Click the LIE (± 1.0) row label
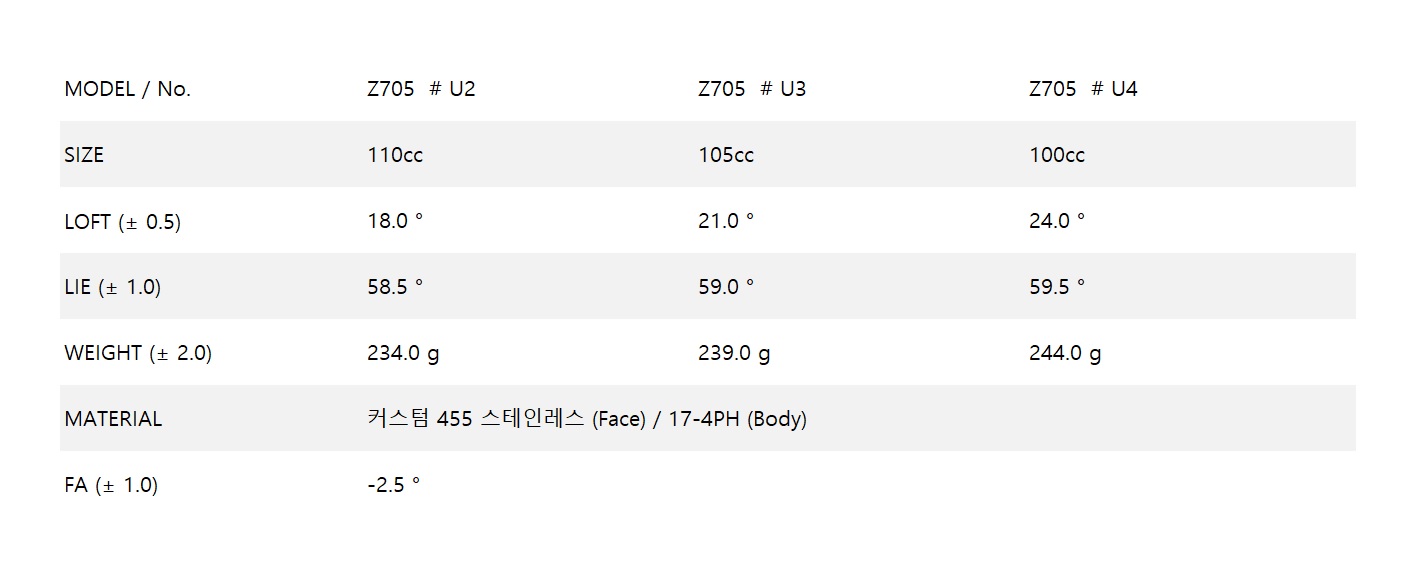Viewport: 1419px width, 574px height. coord(112,288)
